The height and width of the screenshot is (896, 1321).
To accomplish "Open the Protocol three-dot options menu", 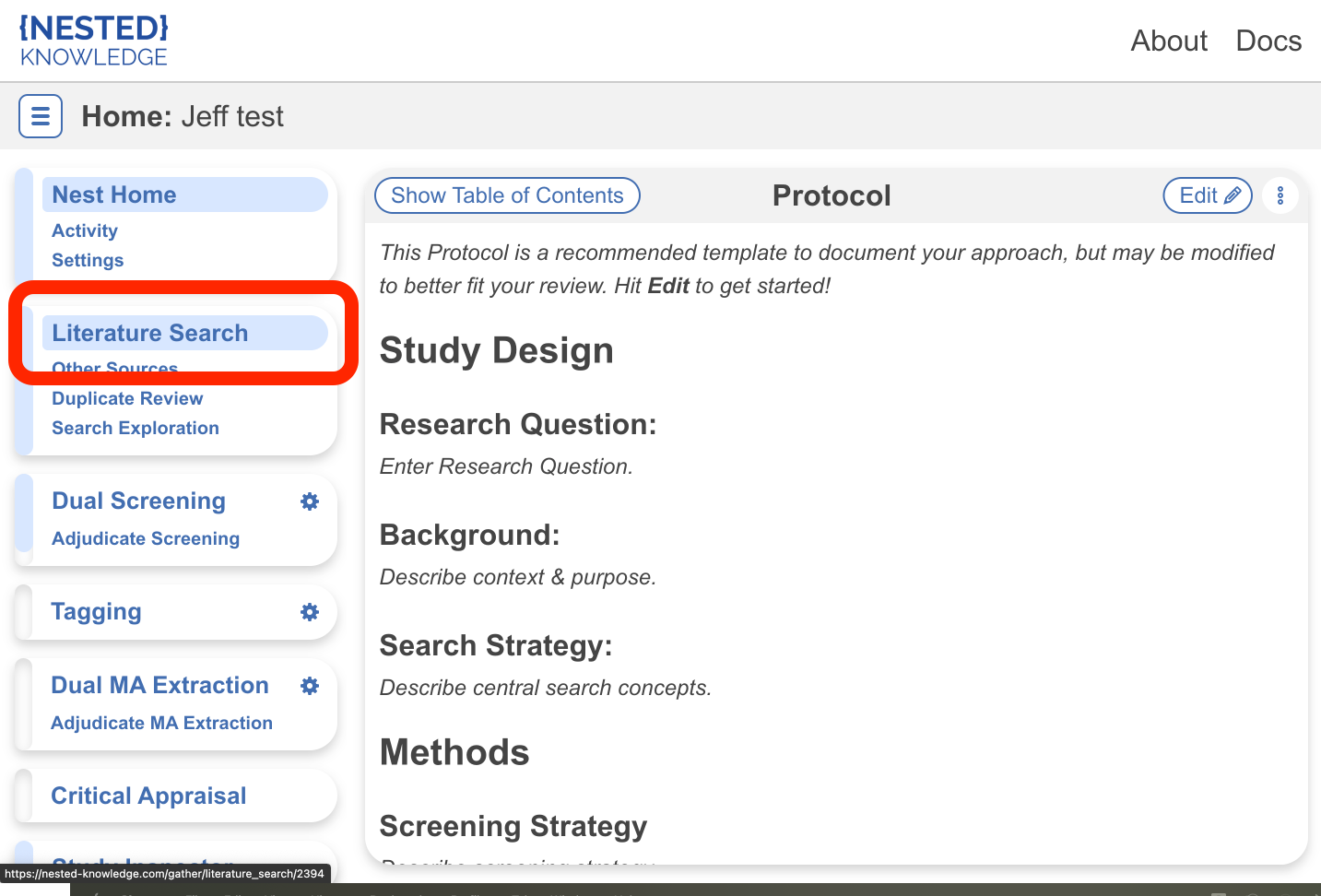I will [x=1280, y=195].
